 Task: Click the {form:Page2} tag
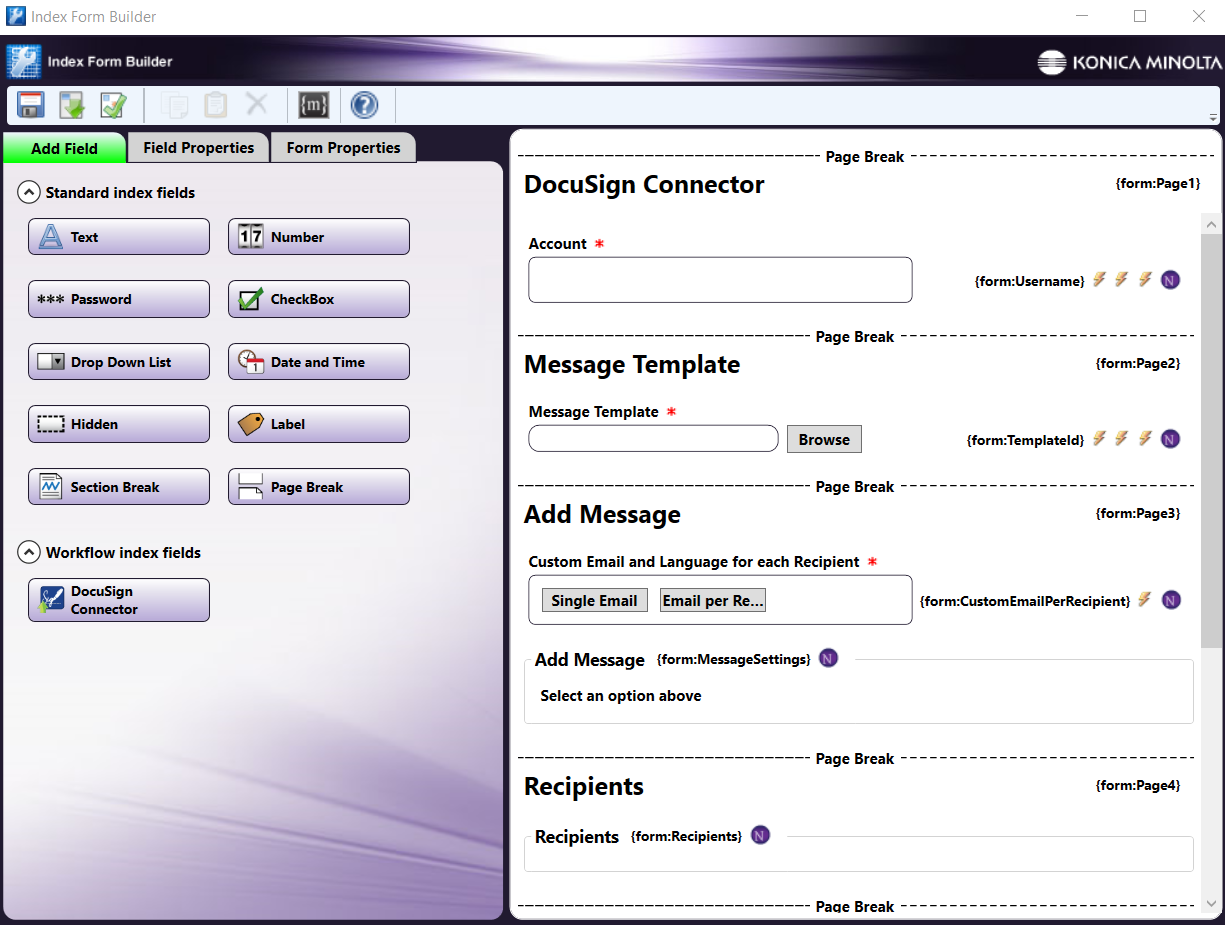(x=1138, y=363)
